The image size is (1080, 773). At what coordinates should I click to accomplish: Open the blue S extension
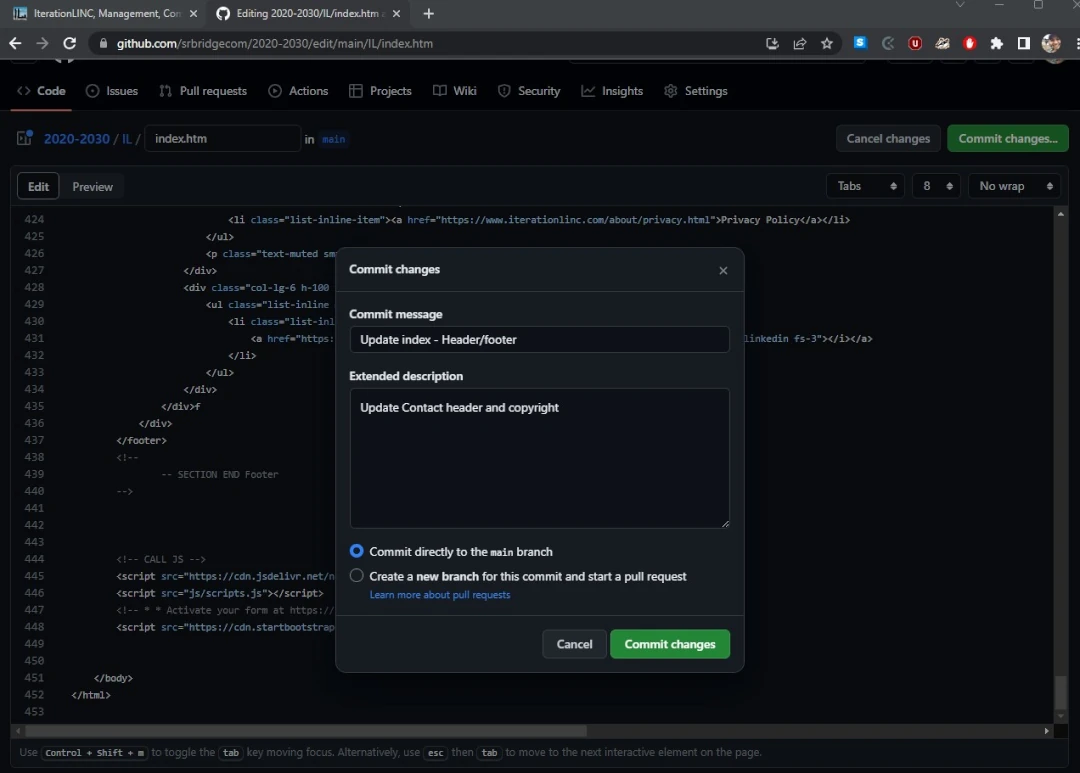[860, 43]
